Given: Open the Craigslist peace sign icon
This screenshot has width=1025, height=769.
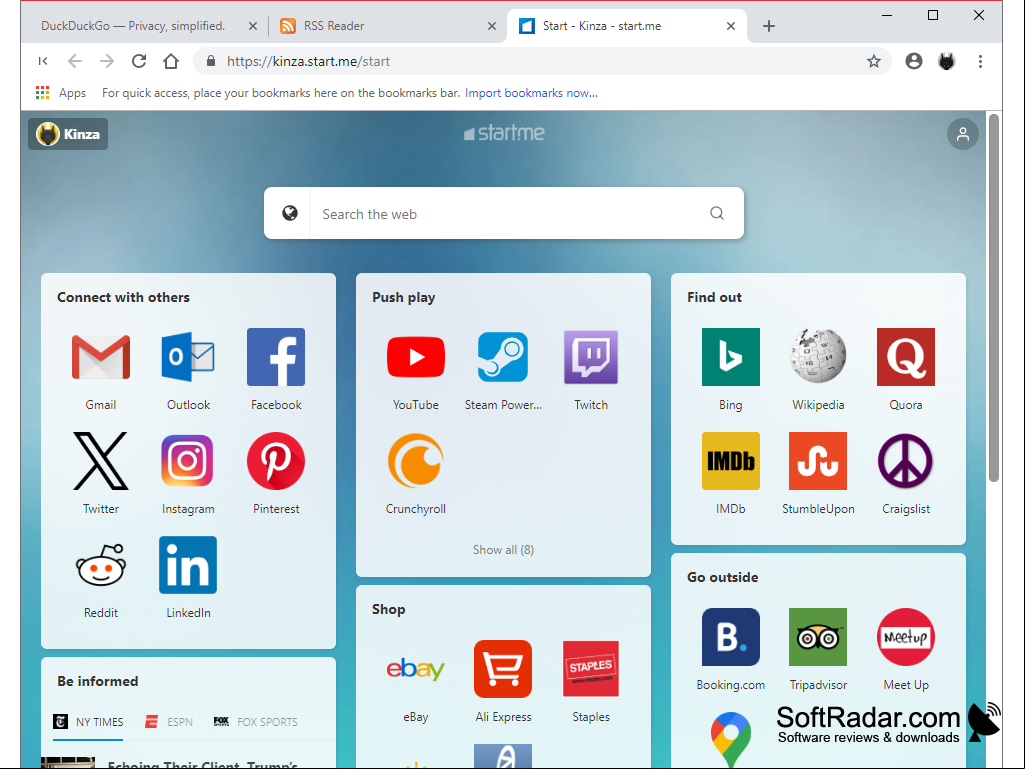Looking at the screenshot, I should (x=906, y=461).
